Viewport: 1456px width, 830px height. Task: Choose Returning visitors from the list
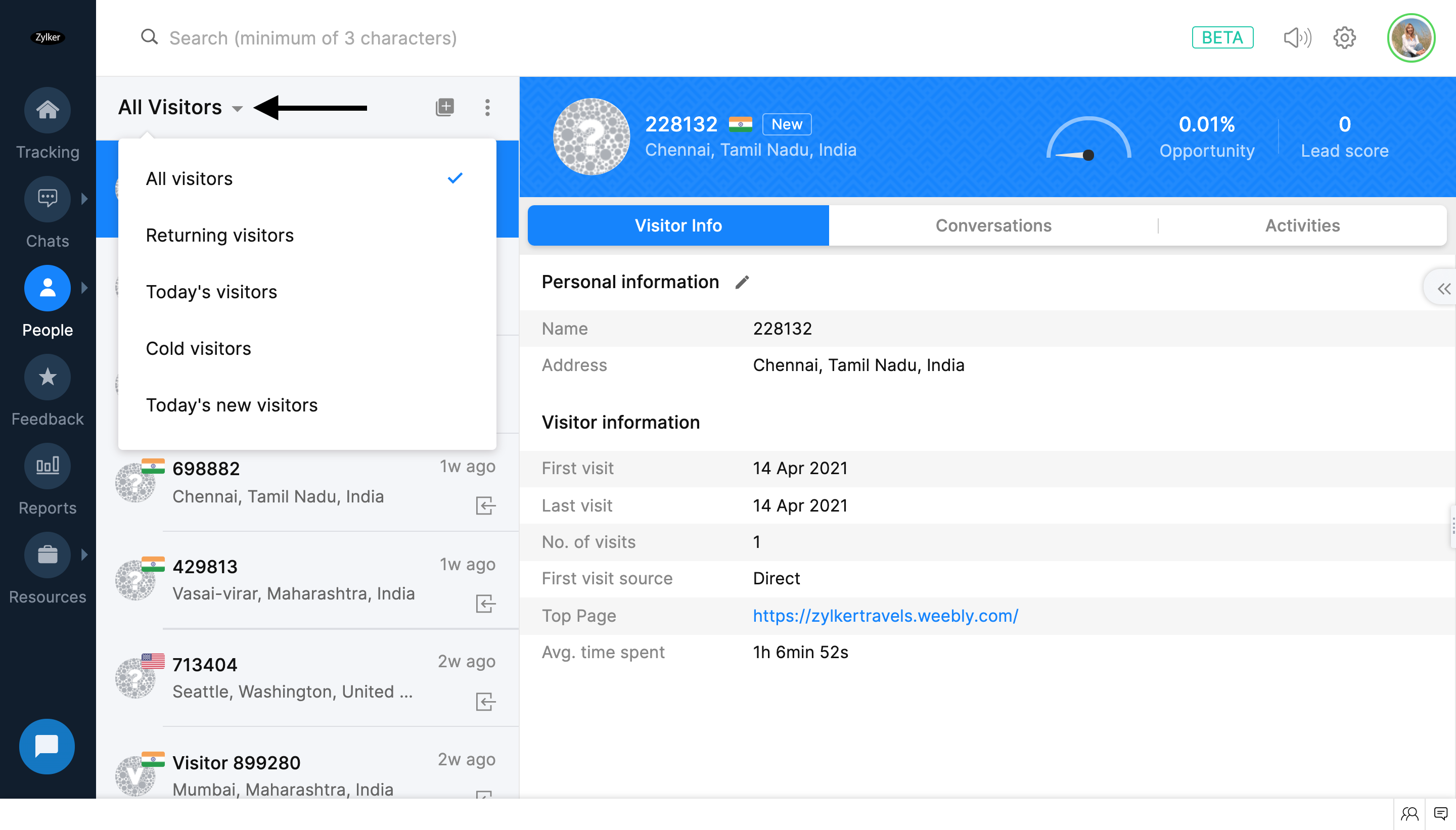pos(219,236)
